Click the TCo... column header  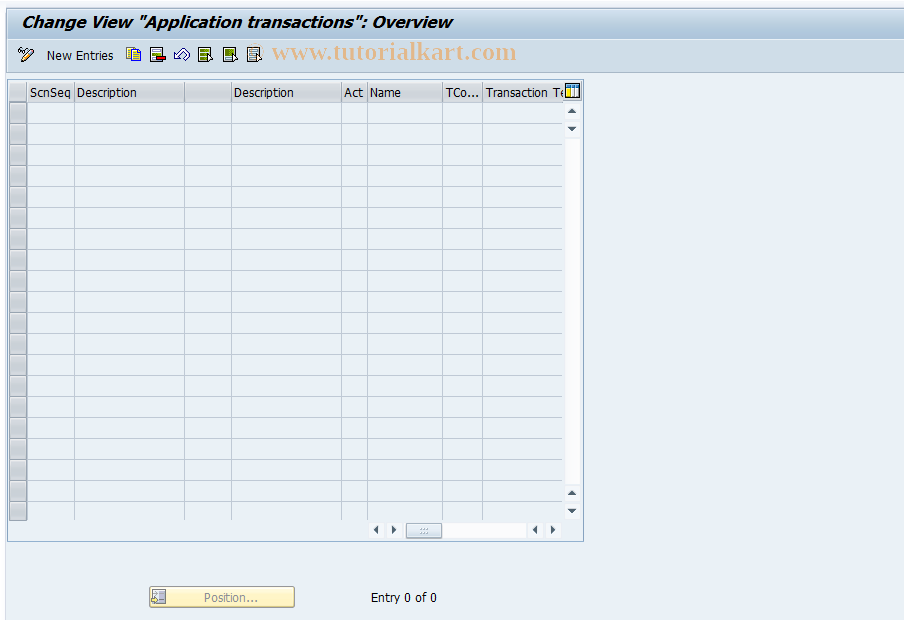click(462, 92)
